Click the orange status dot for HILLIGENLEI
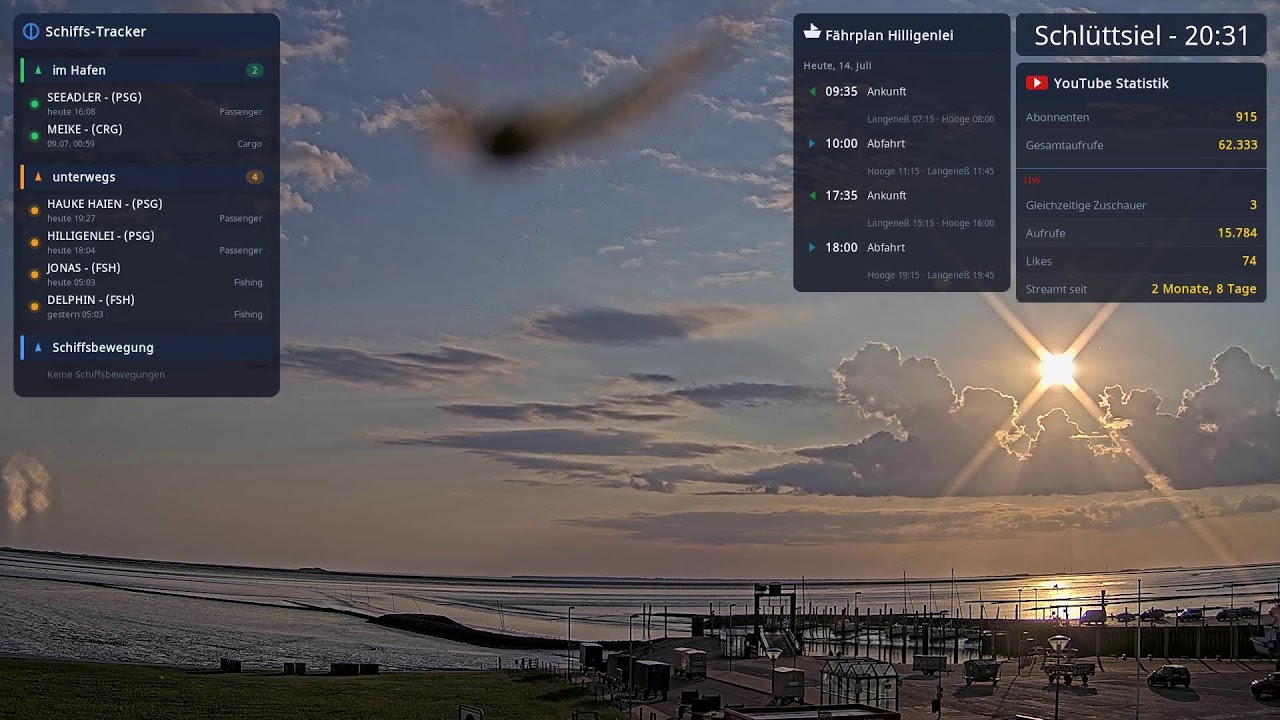 (34, 243)
